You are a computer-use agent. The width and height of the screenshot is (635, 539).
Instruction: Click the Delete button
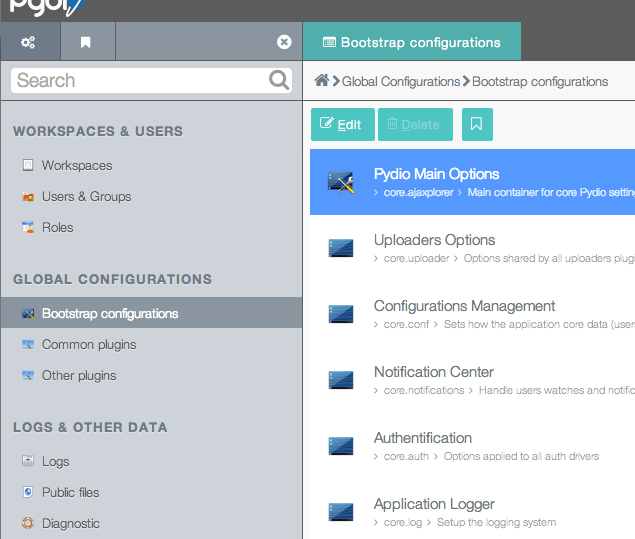click(415, 124)
